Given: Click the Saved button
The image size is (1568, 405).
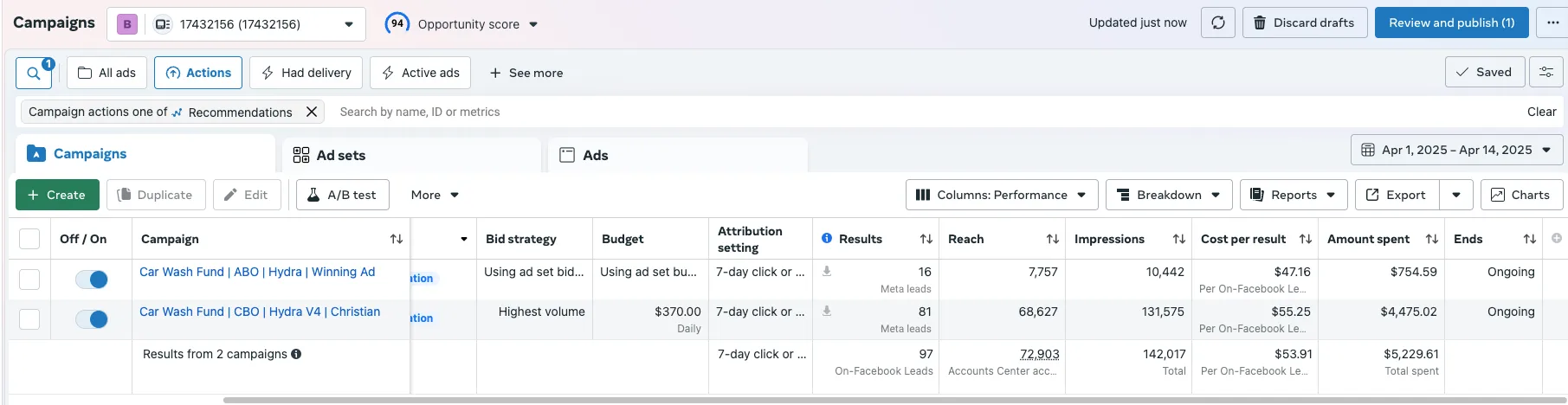Looking at the screenshot, I should tap(1483, 72).
